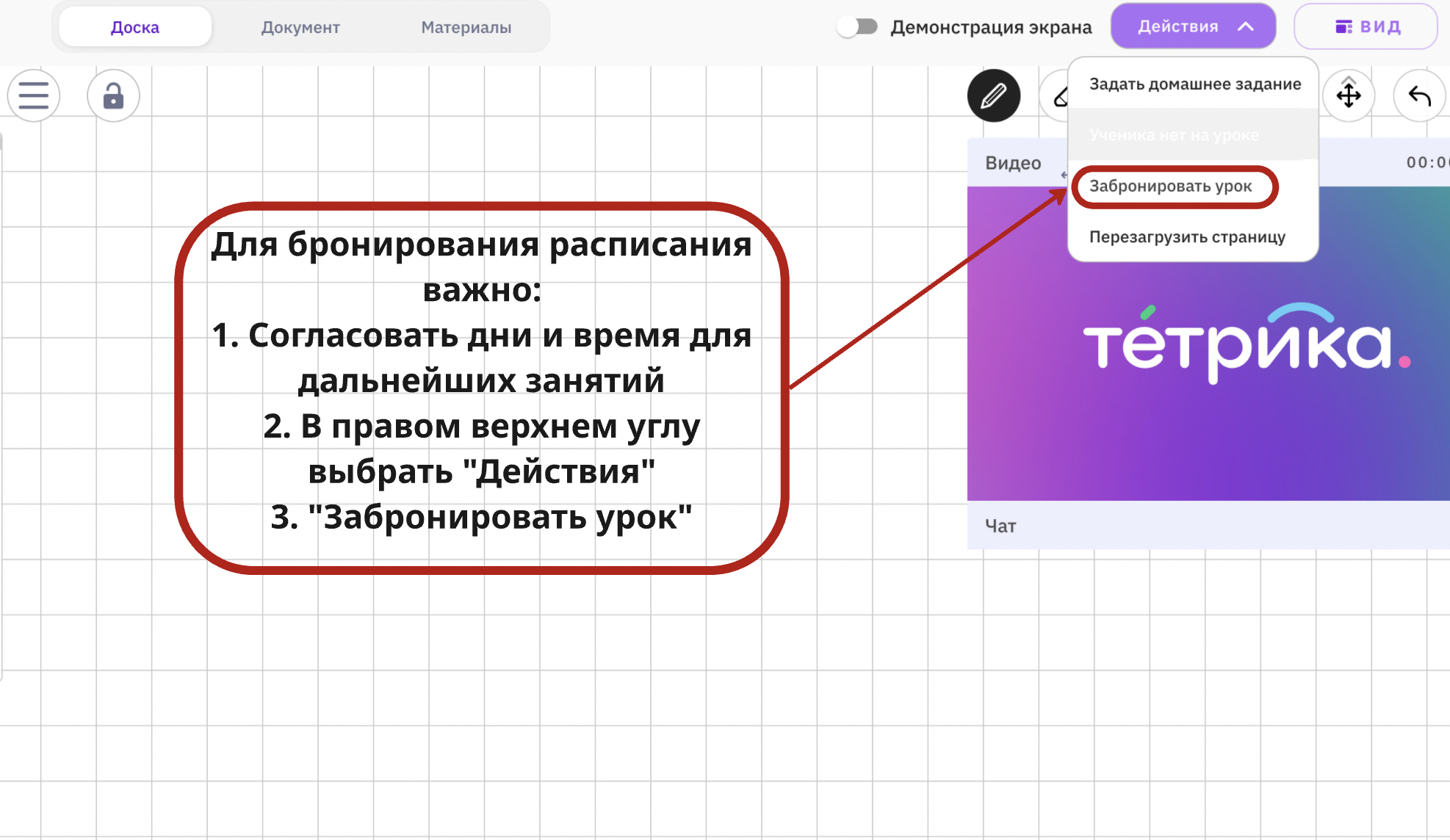Expand the Чат panel header

click(x=1000, y=526)
